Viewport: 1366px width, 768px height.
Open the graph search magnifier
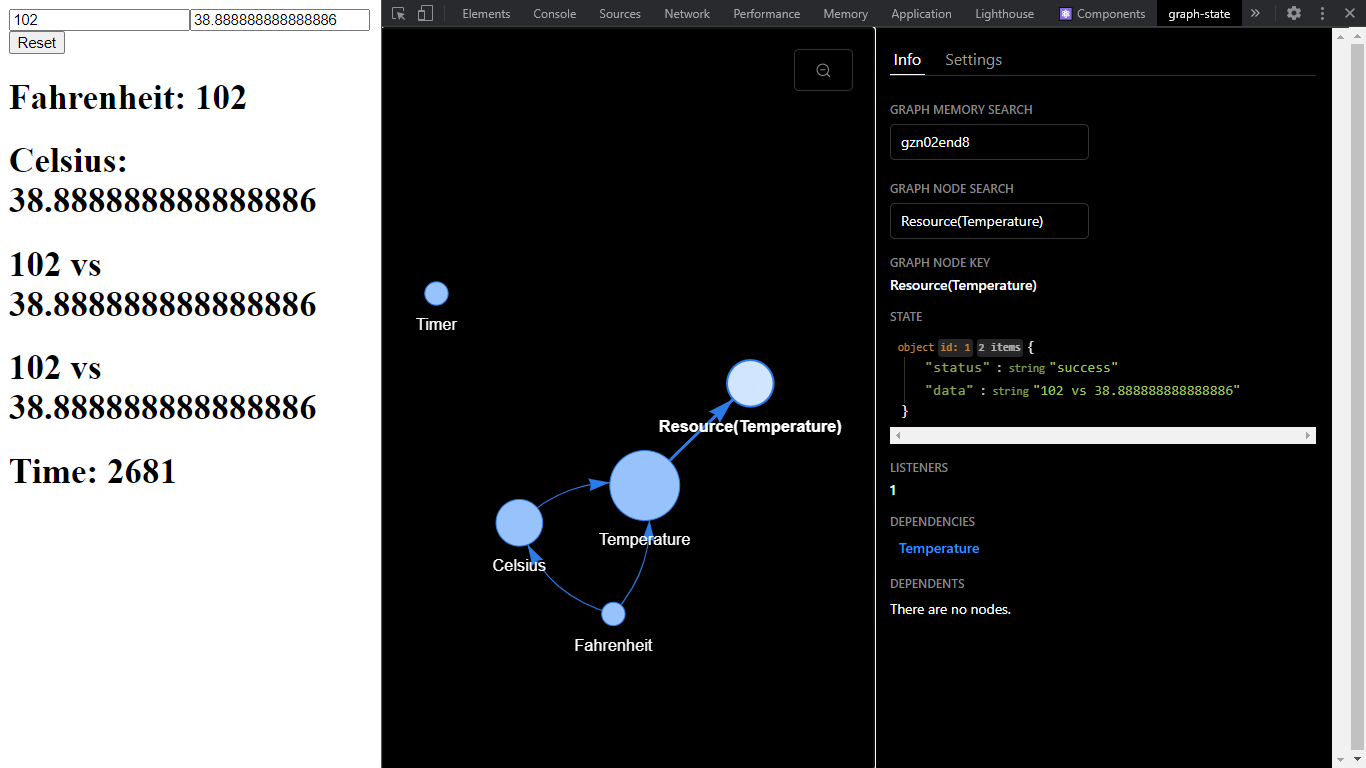coord(823,70)
